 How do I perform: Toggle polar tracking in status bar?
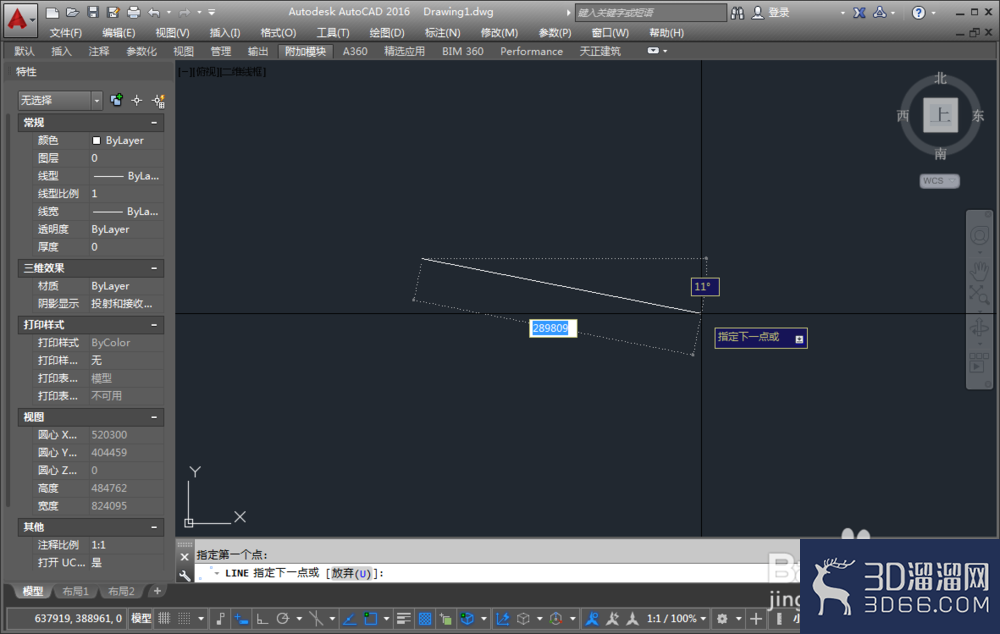coord(283,618)
